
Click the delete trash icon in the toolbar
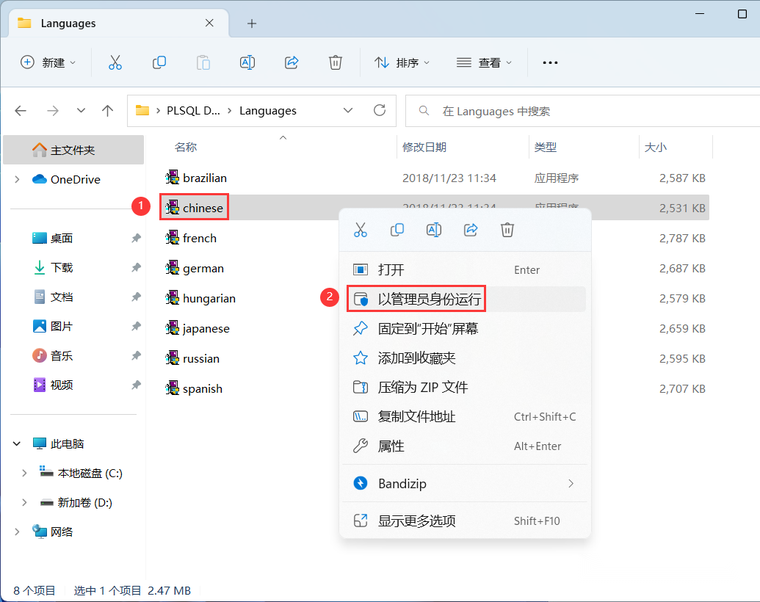335,63
